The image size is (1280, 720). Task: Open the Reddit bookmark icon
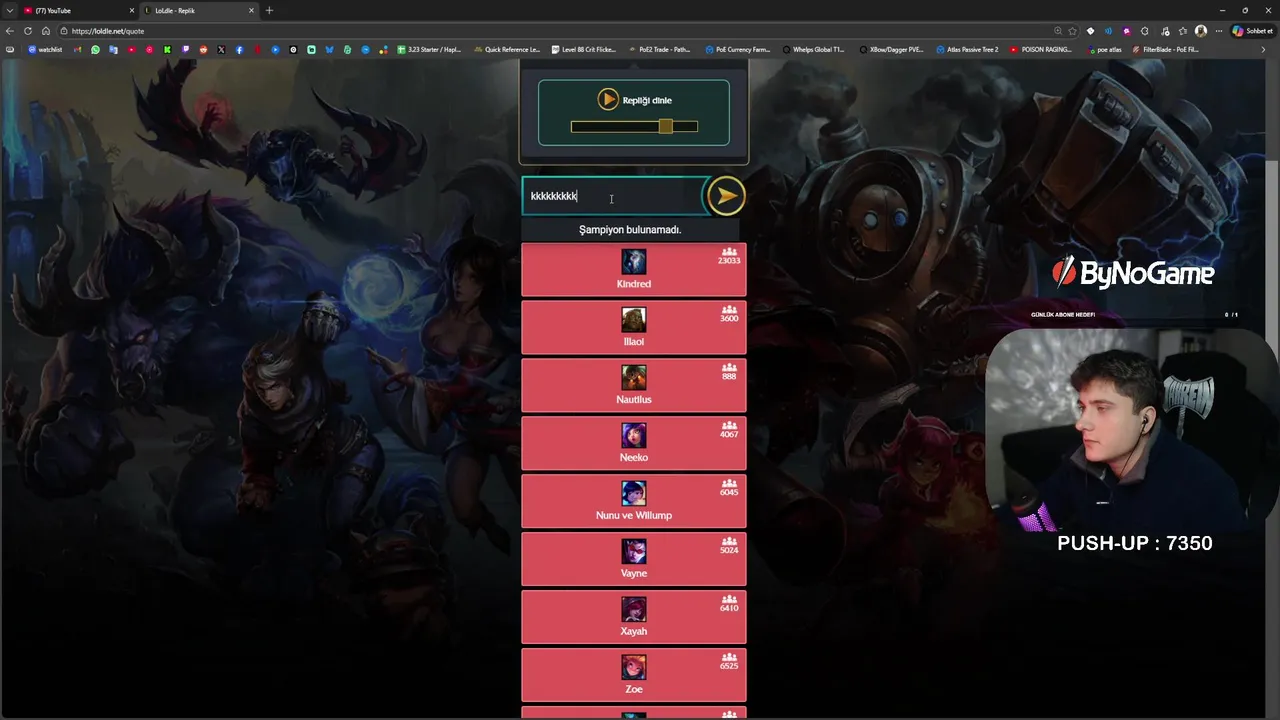pos(203,49)
